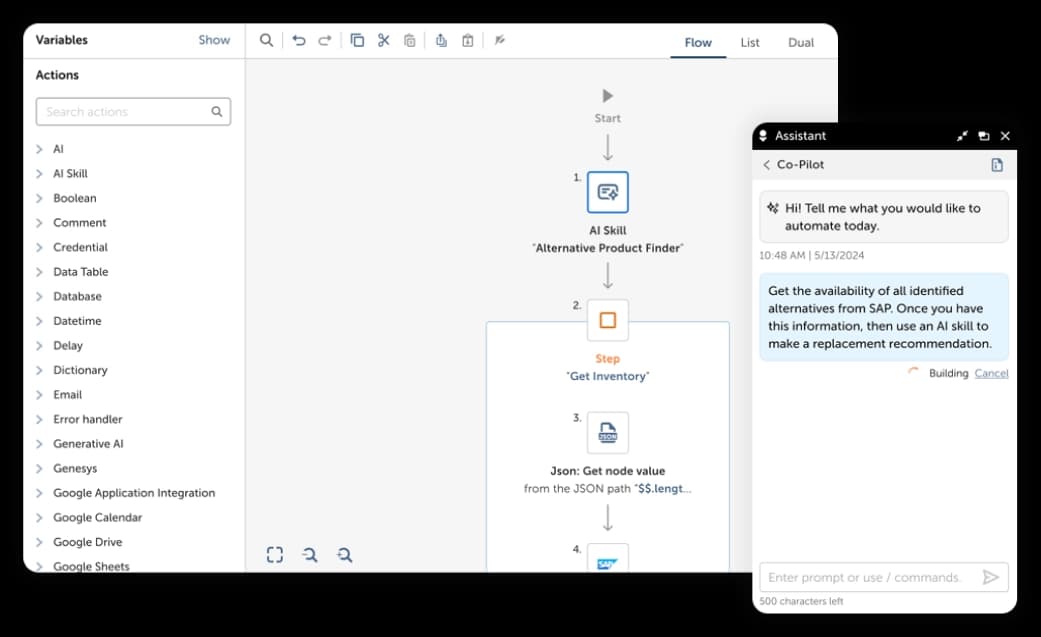Go back using the Co-Pilot back chevron
This screenshot has height=637, width=1041.
766,164
